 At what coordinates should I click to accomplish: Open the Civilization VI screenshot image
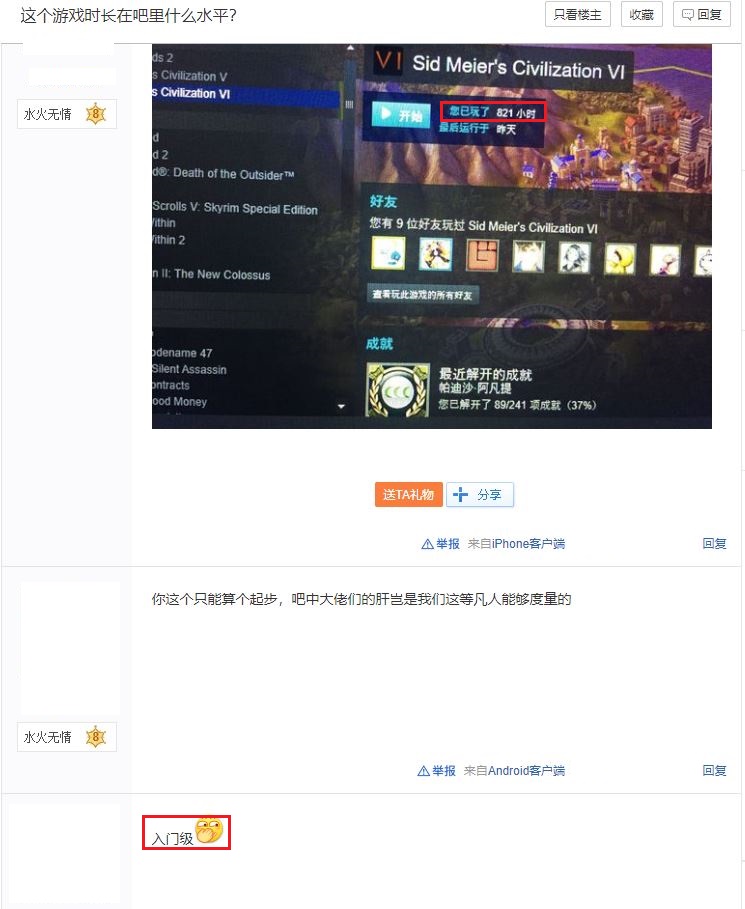pos(431,237)
